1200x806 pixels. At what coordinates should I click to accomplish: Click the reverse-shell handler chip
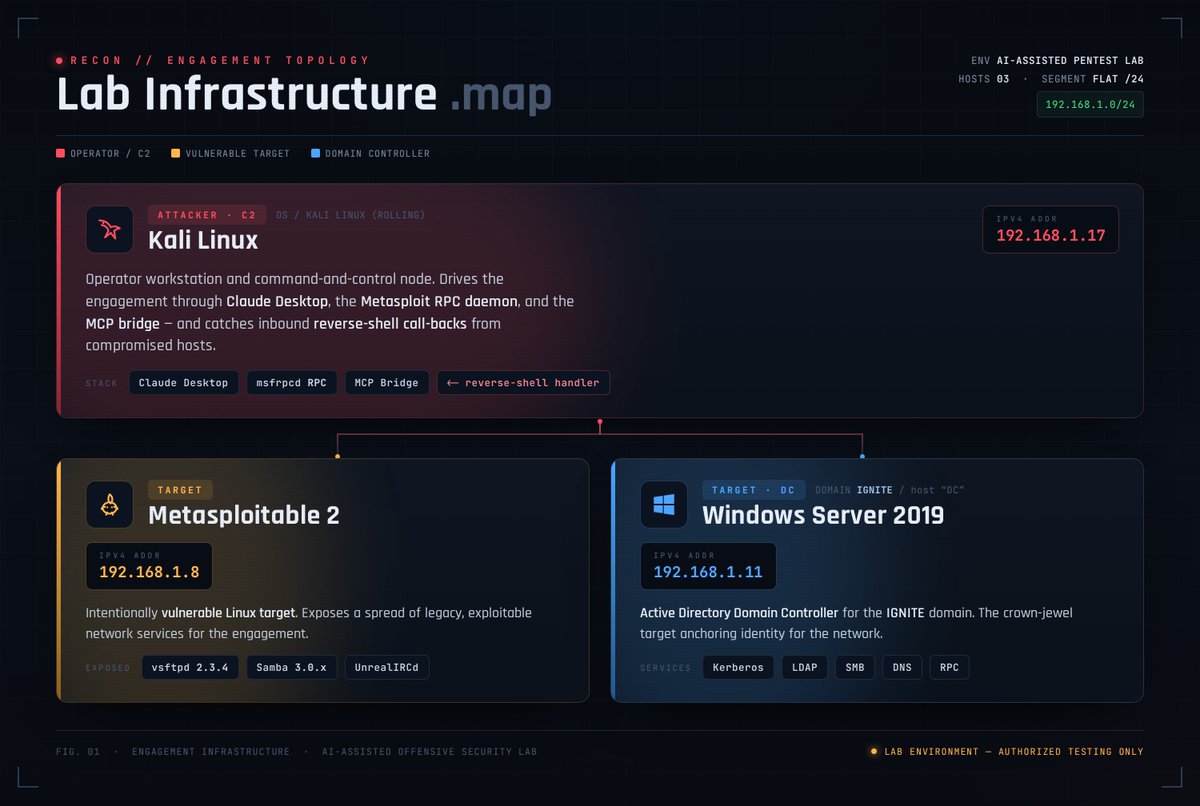click(523, 383)
